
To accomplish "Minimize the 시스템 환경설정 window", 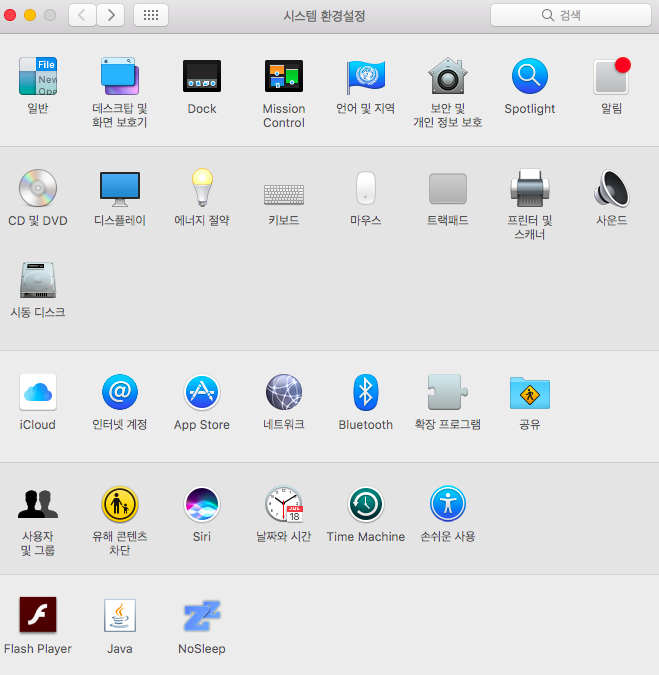I will point(30,15).
